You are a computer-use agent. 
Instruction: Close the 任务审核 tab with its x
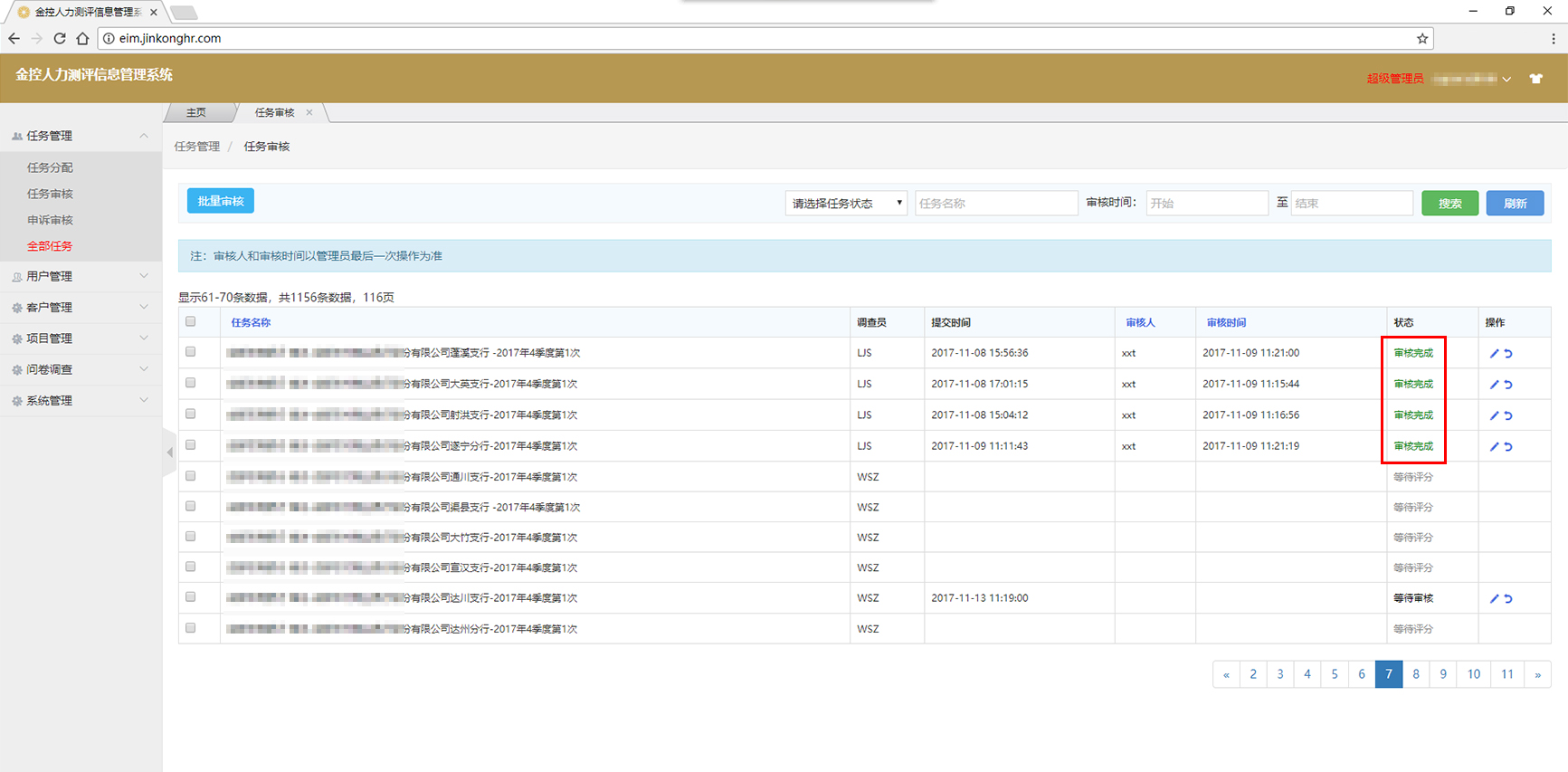pyautogui.click(x=309, y=113)
